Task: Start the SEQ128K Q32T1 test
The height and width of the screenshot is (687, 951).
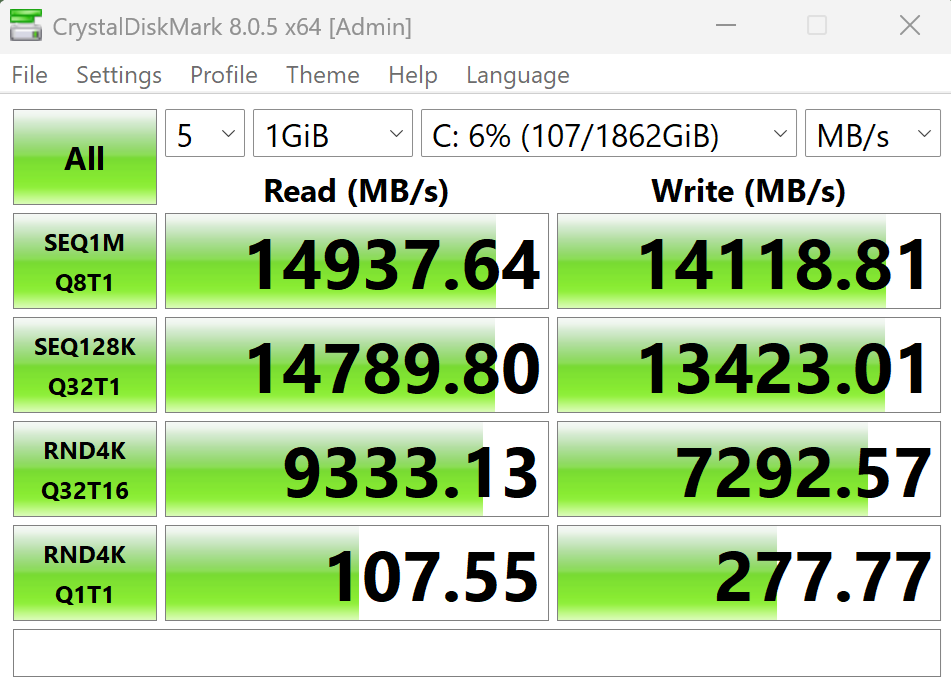Action: [84, 365]
